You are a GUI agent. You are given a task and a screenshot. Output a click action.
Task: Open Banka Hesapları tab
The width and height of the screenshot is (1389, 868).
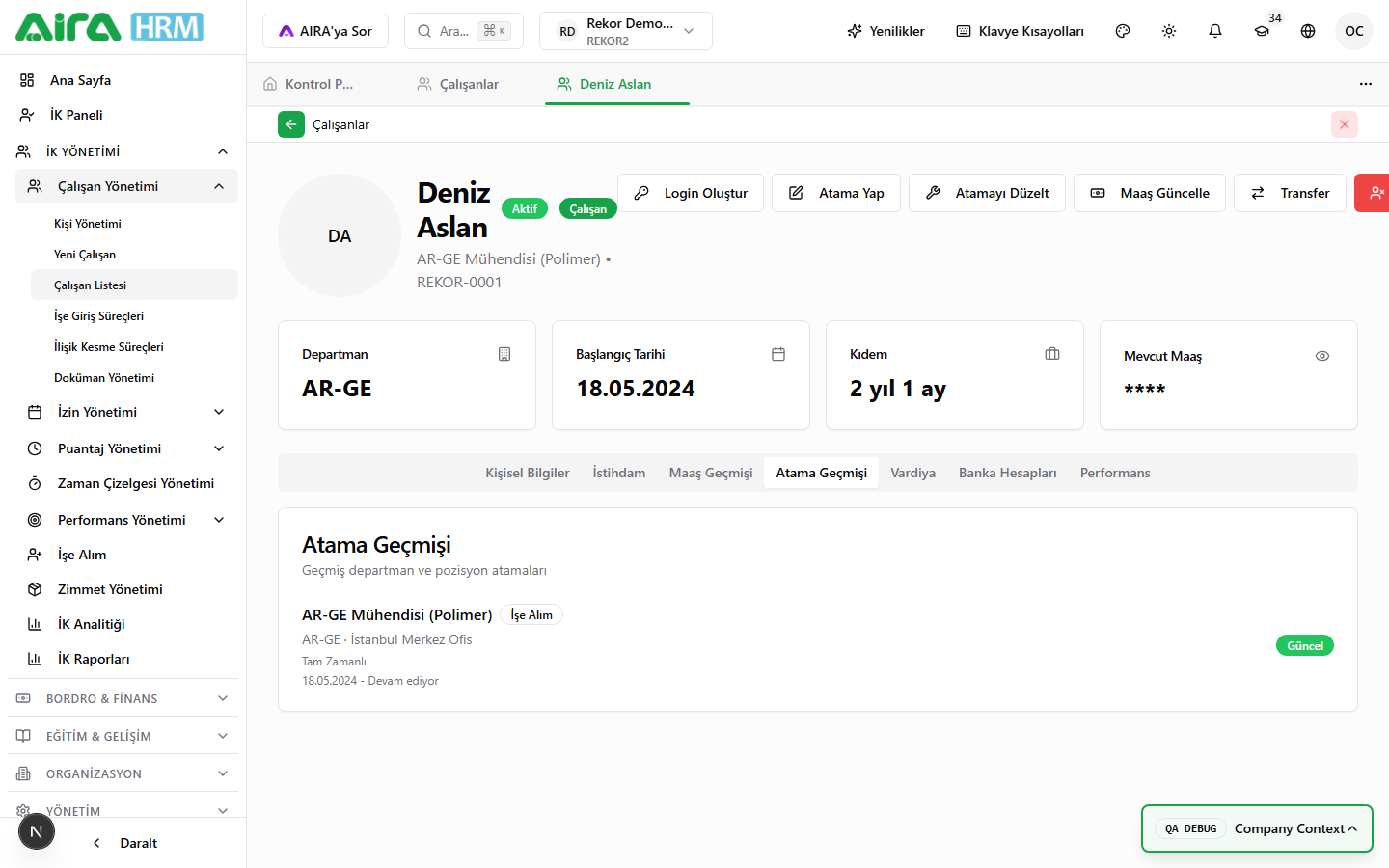(1008, 473)
